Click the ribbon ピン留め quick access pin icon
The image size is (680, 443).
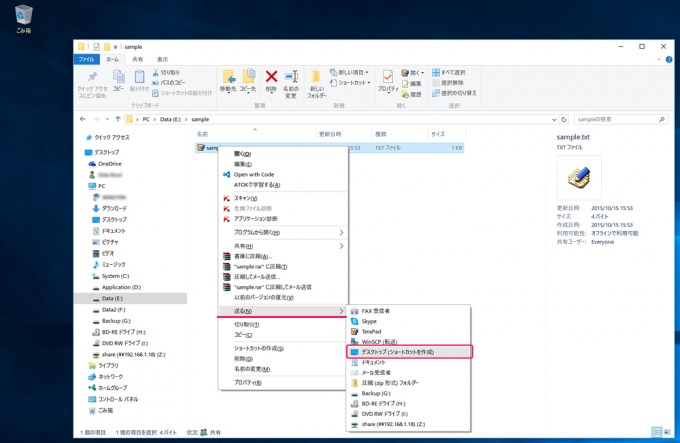point(92,77)
